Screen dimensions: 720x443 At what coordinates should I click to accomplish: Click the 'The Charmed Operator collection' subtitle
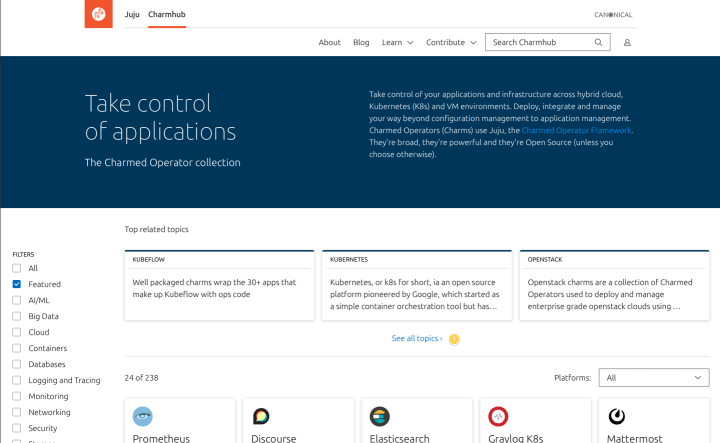[x=163, y=163]
